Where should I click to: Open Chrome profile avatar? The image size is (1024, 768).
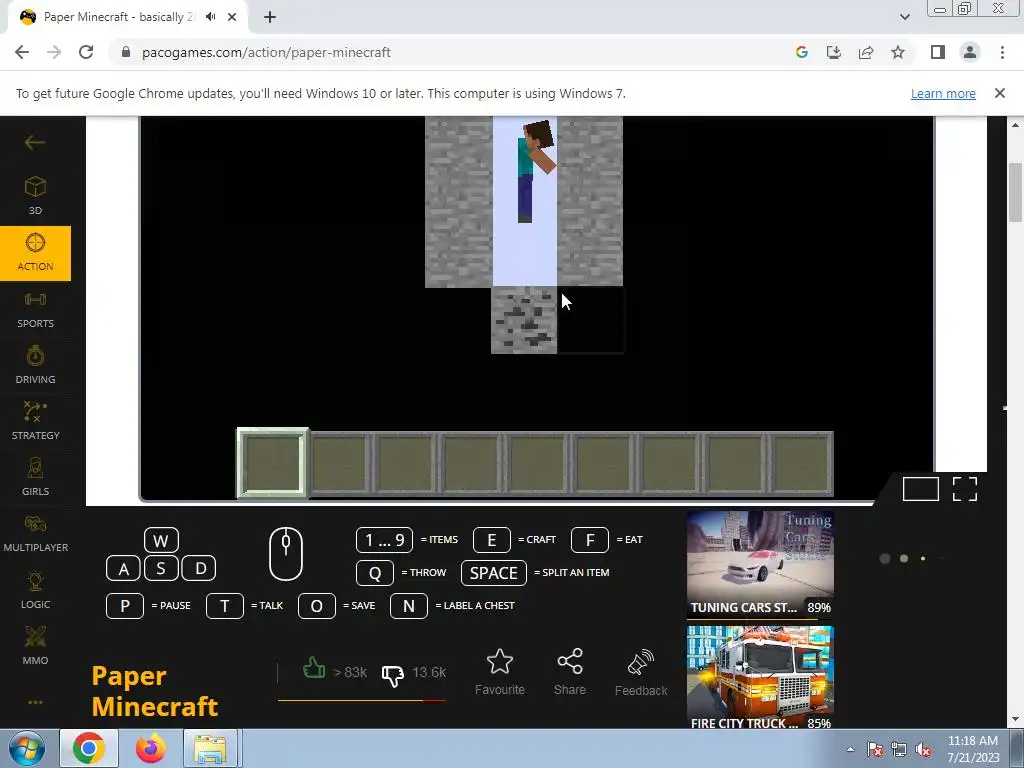[970, 52]
